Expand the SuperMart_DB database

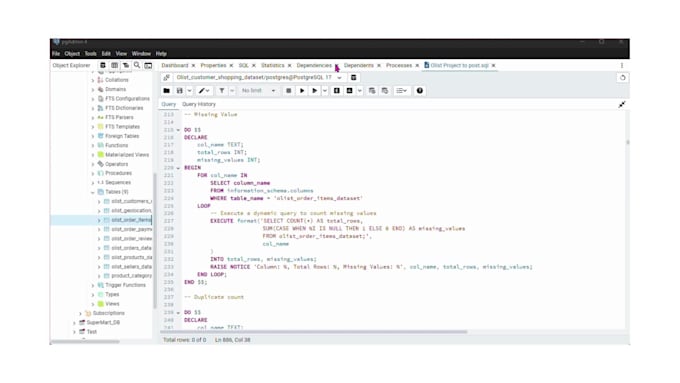(74, 323)
